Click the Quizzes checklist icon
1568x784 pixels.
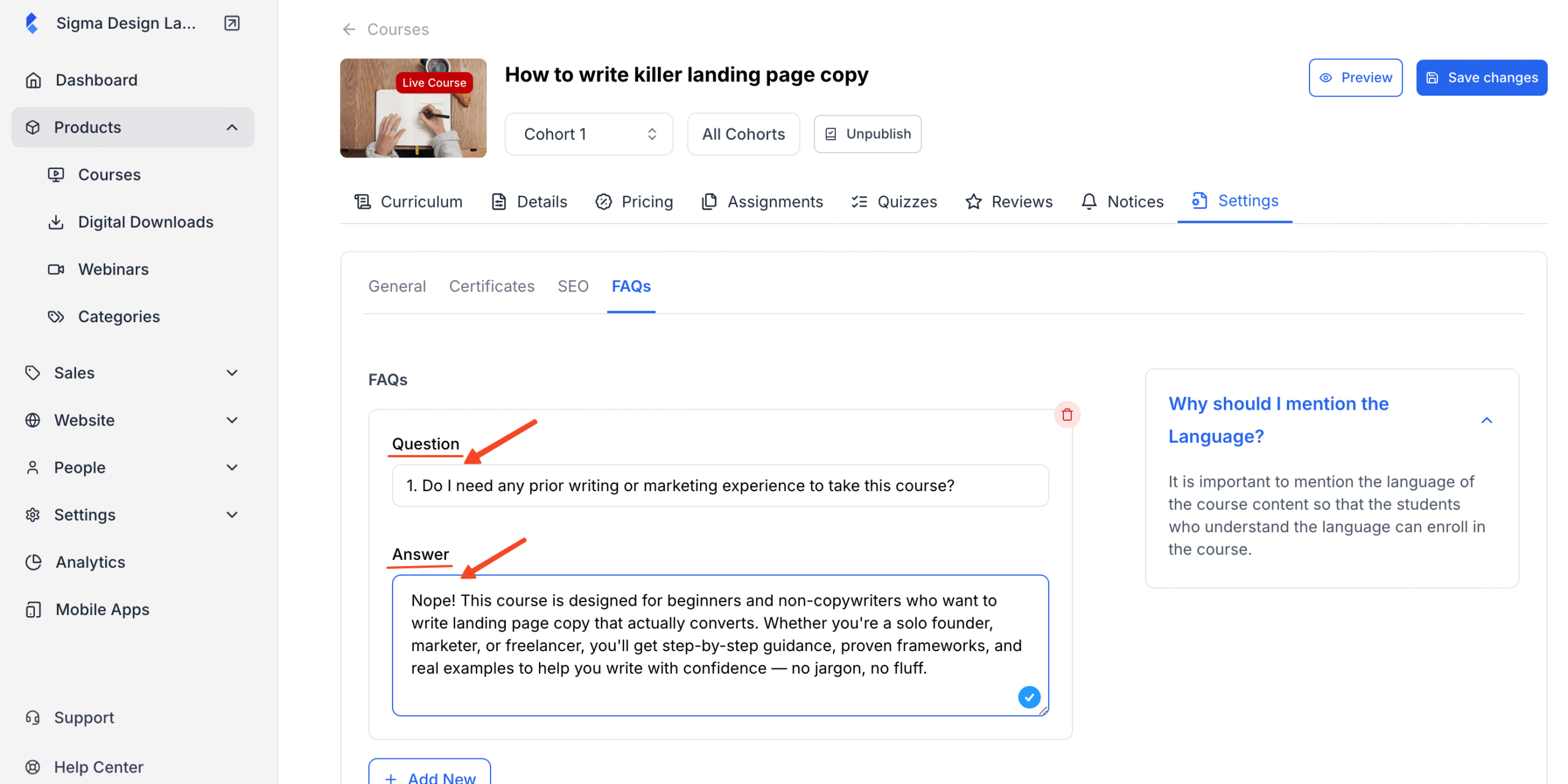pyautogui.click(x=859, y=202)
